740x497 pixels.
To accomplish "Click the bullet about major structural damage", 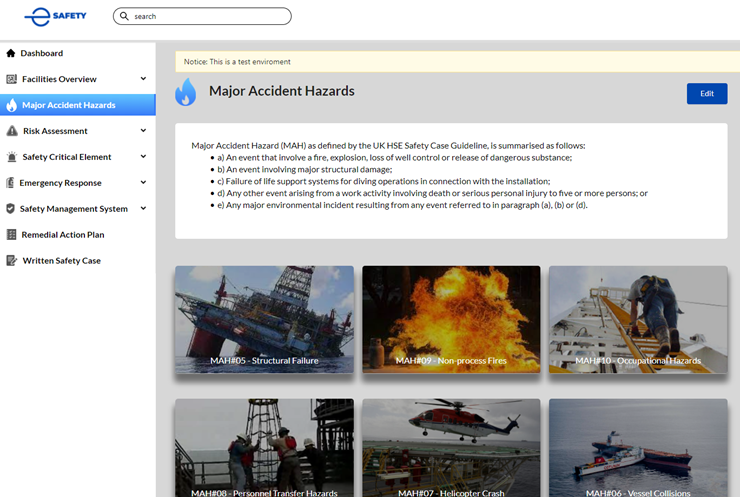I will pos(304,169).
